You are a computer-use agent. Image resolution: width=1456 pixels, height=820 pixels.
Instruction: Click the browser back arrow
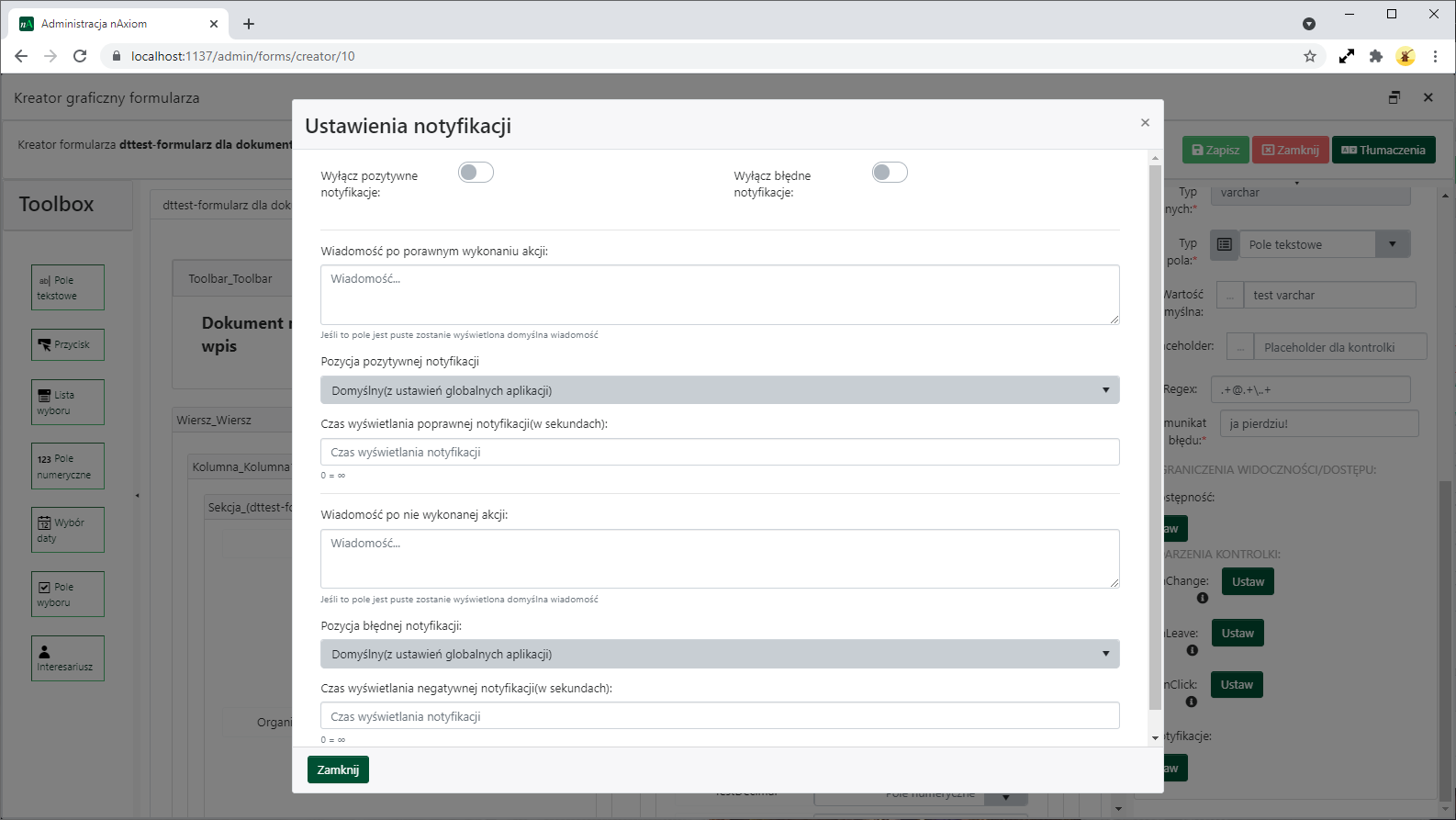point(21,56)
